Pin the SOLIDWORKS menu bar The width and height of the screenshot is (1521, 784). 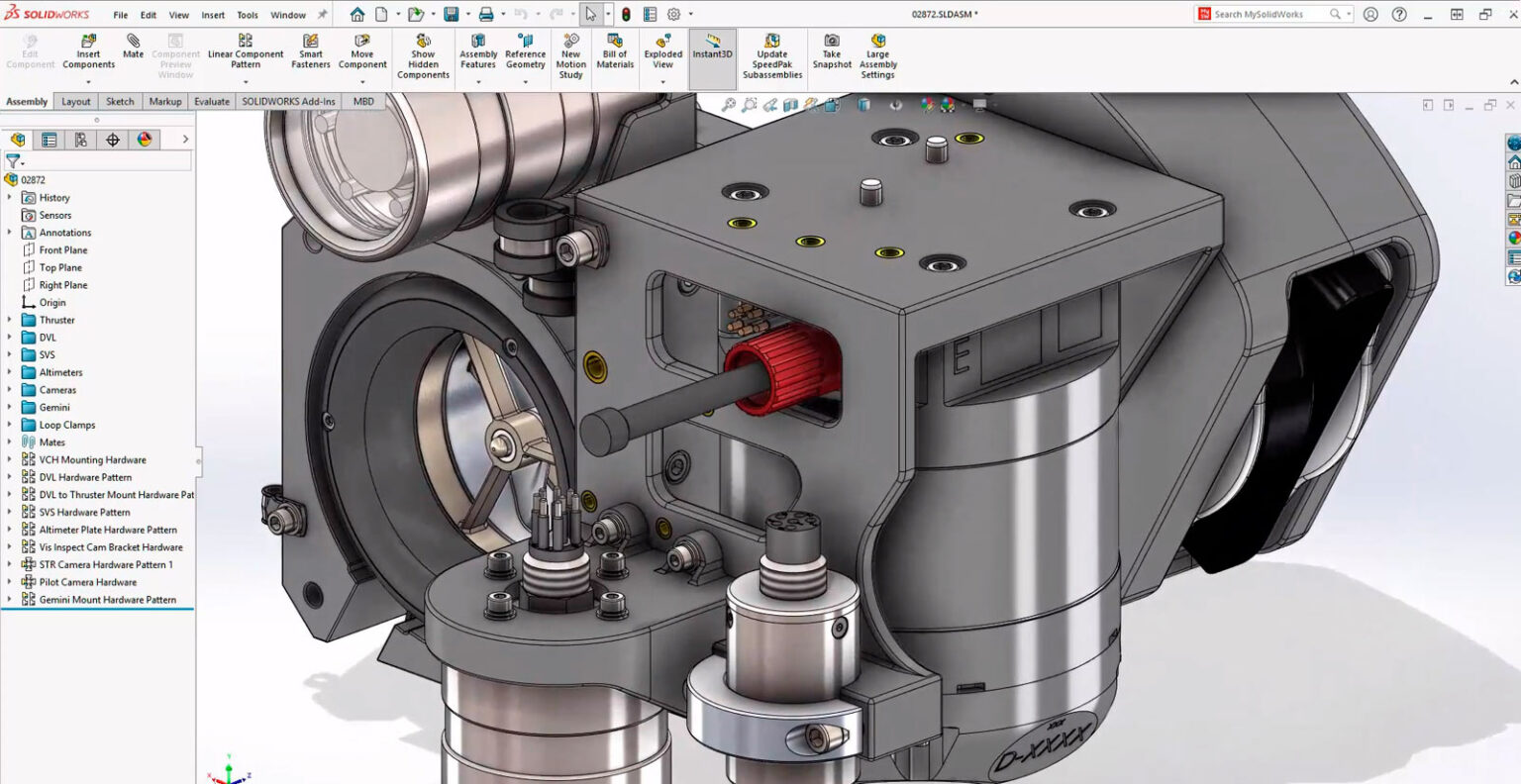tap(322, 15)
